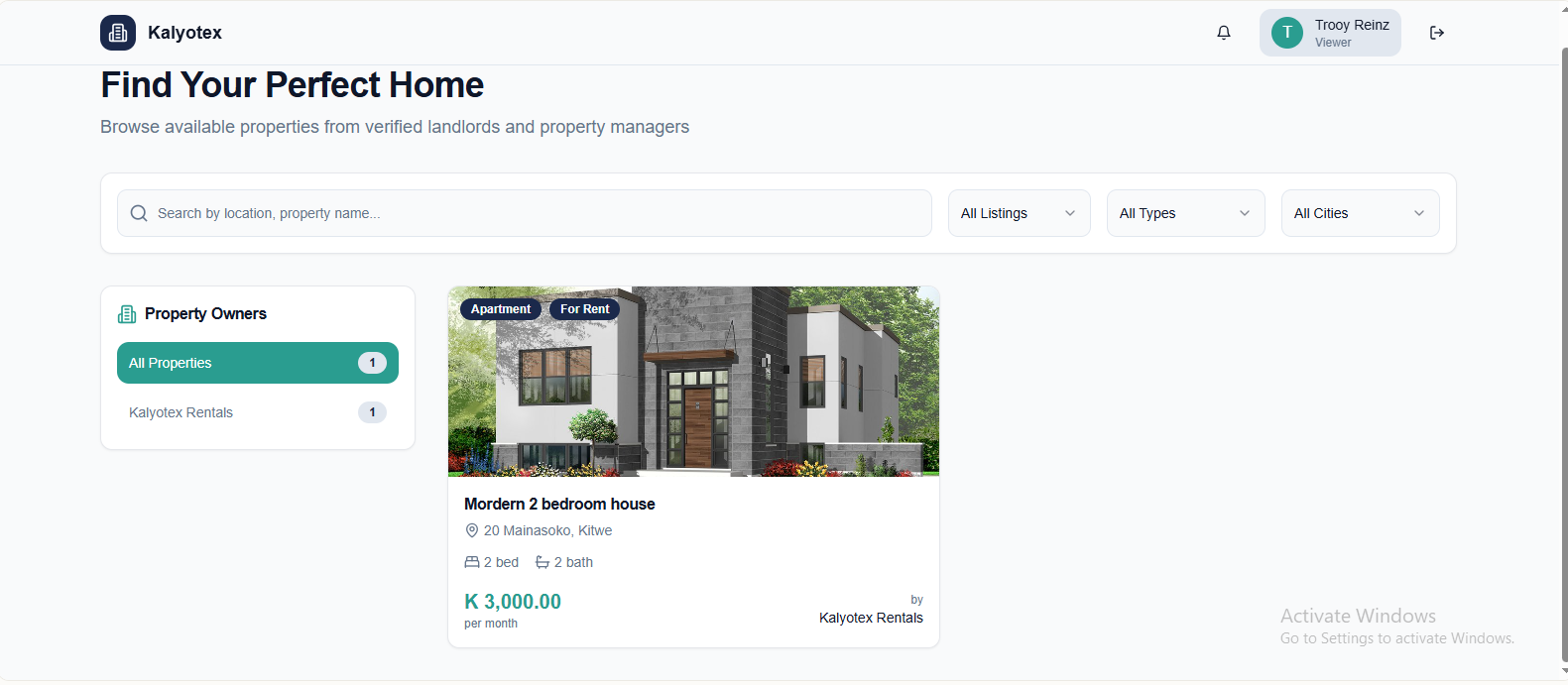Click the bathtub icon on the listing
The height and width of the screenshot is (685, 1568).
coord(543,562)
